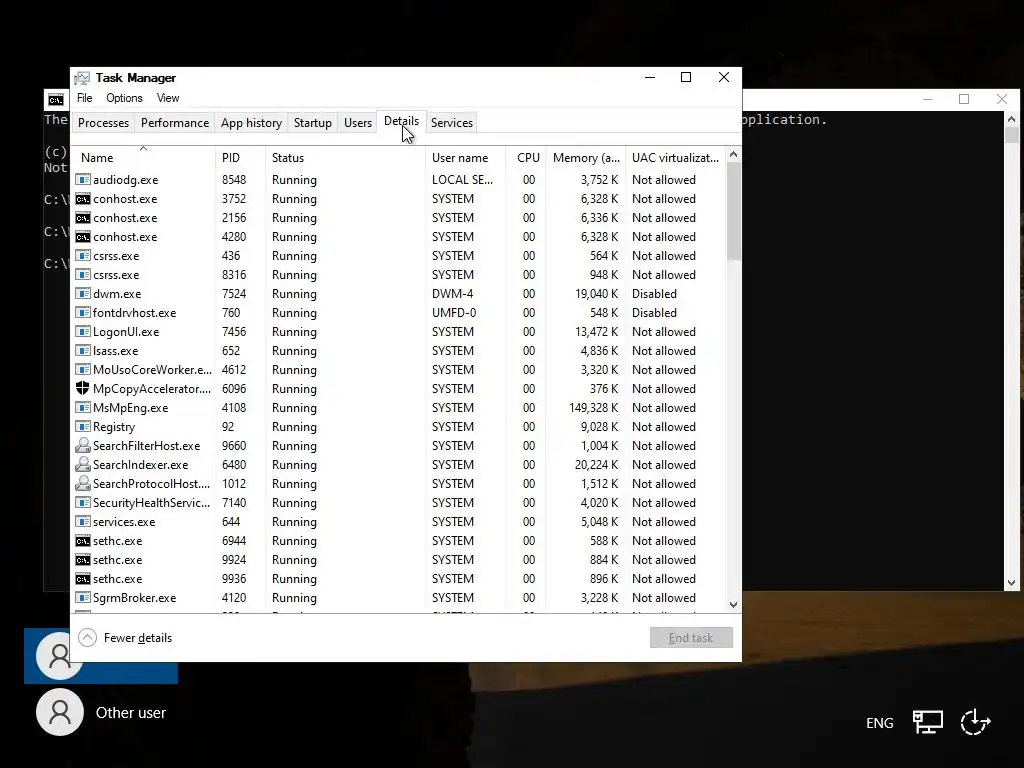Image resolution: width=1024 pixels, height=768 pixels.
Task: Switch to the Services tab
Action: [x=452, y=123]
